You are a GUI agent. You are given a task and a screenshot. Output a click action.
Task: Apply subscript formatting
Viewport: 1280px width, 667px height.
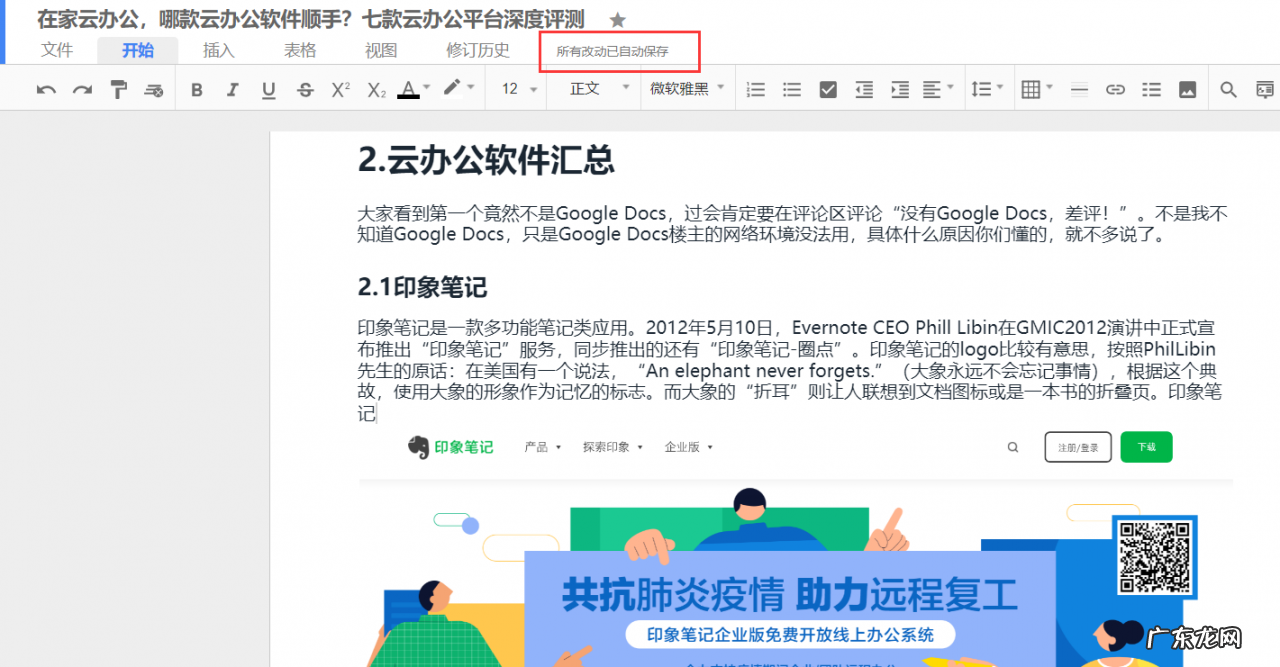(x=374, y=88)
